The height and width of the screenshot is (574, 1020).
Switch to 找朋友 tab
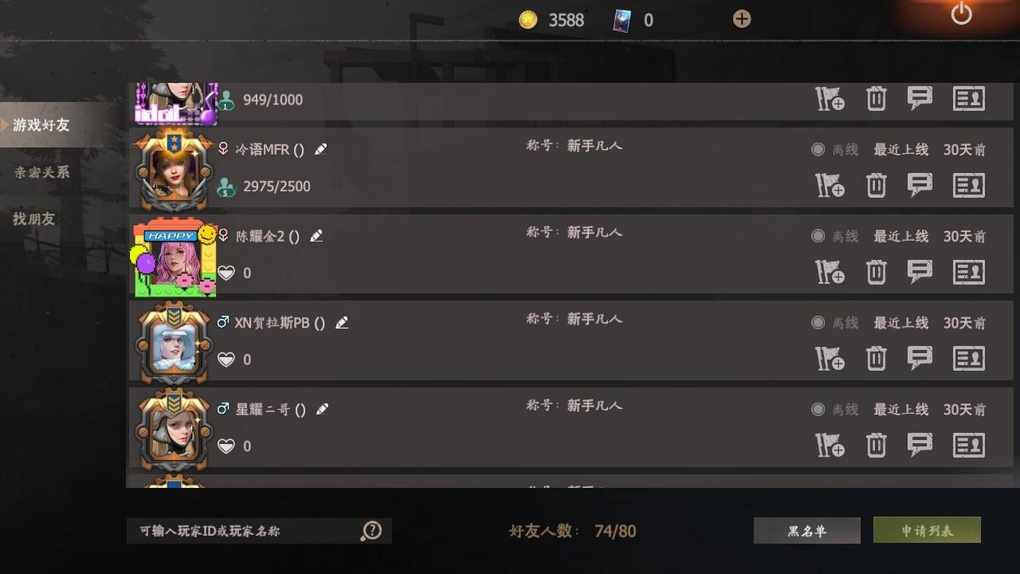pyautogui.click(x=34, y=219)
